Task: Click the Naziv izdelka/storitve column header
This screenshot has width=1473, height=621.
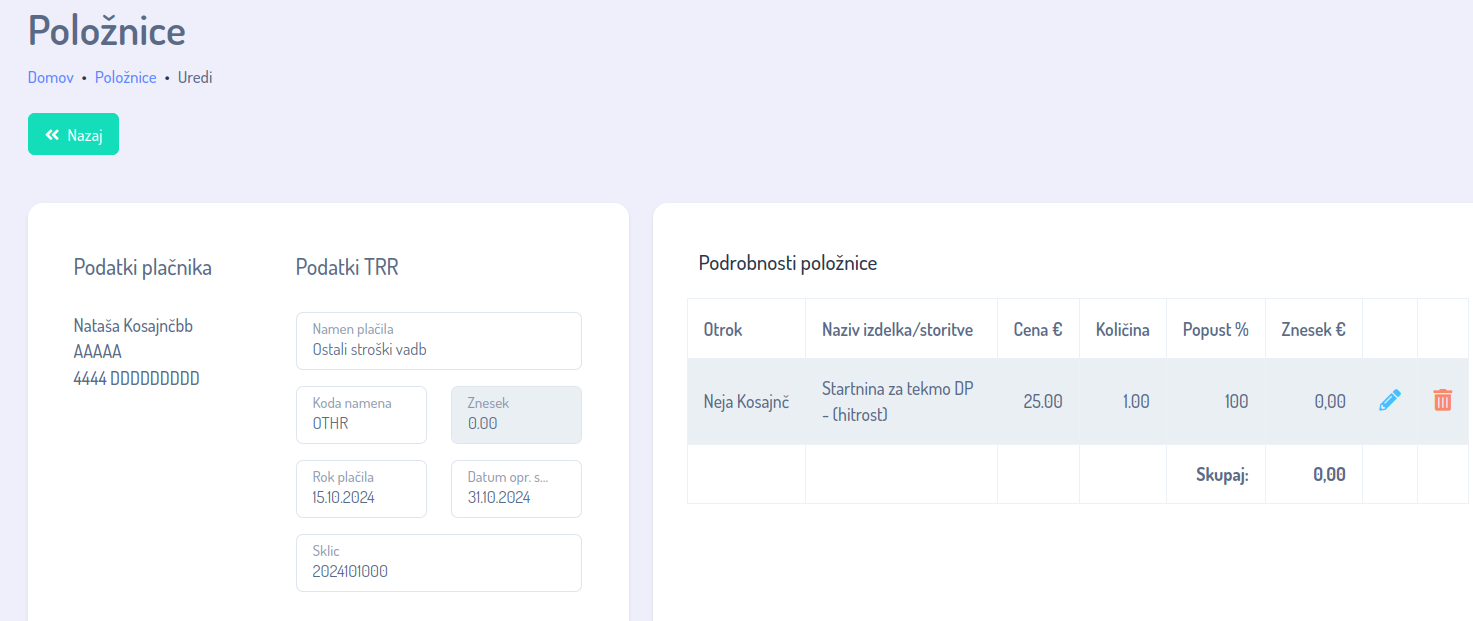Action: pos(897,329)
